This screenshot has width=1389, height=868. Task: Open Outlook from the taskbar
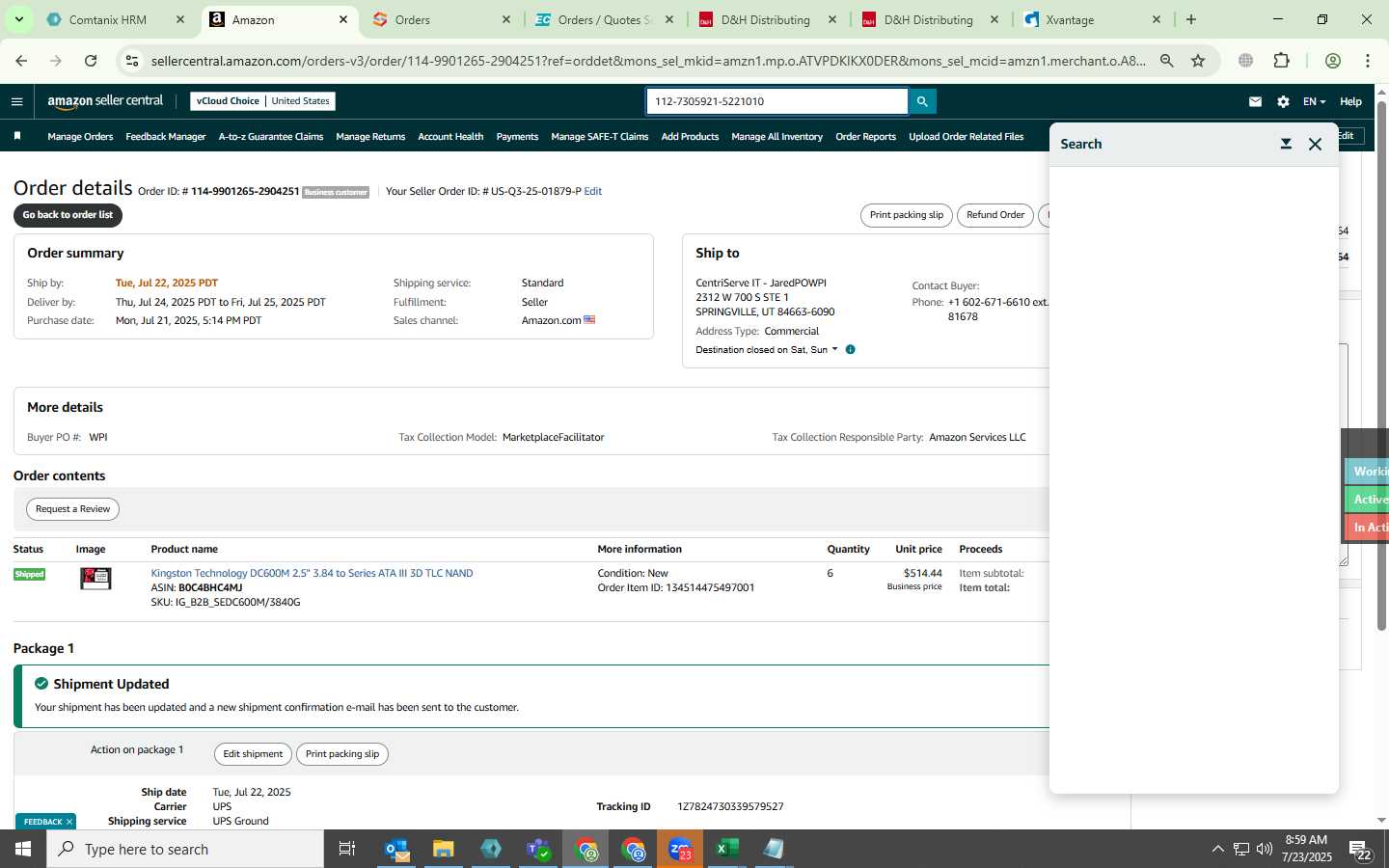pos(397,849)
